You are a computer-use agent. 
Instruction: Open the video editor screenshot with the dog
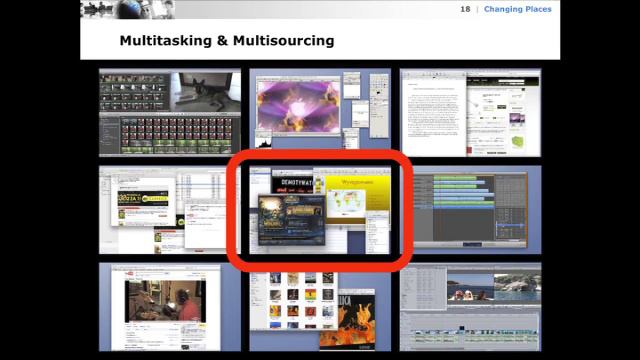[170, 113]
